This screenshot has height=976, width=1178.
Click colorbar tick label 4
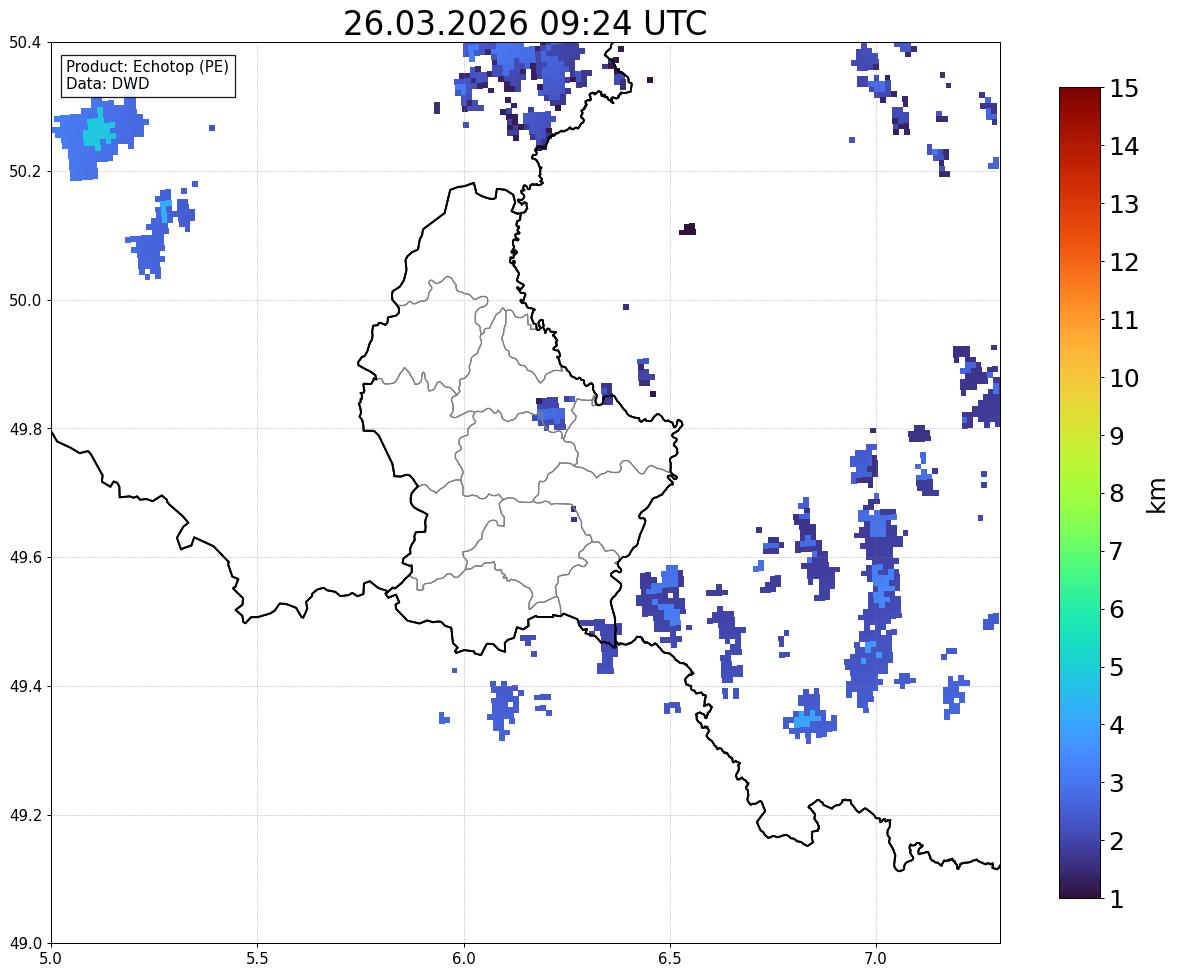(1116, 725)
